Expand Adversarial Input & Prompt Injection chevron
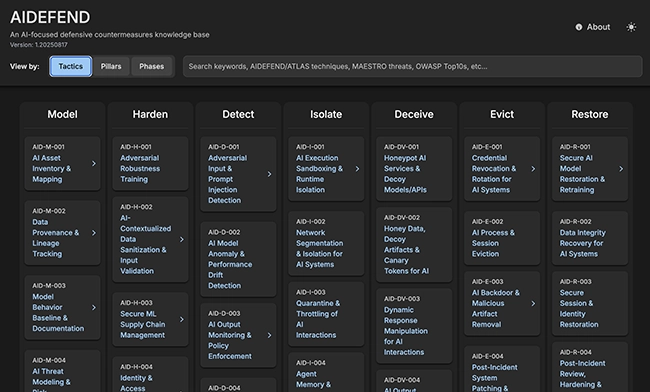 269,174
